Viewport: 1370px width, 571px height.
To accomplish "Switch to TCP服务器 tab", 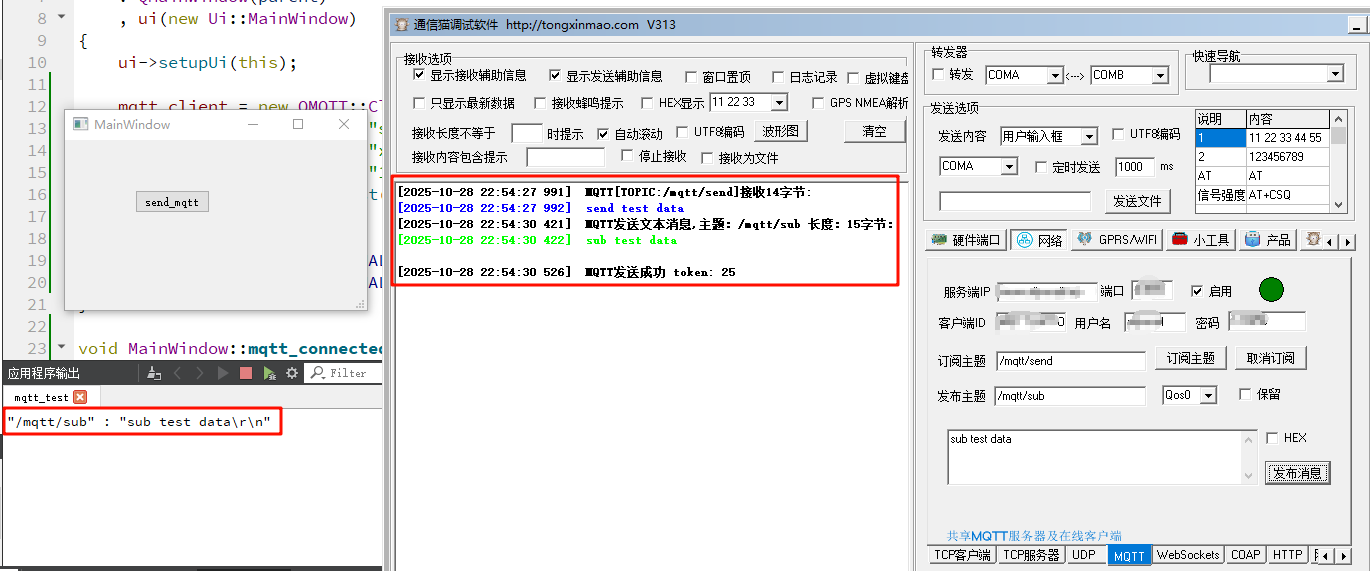I will click(x=1031, y=555).
